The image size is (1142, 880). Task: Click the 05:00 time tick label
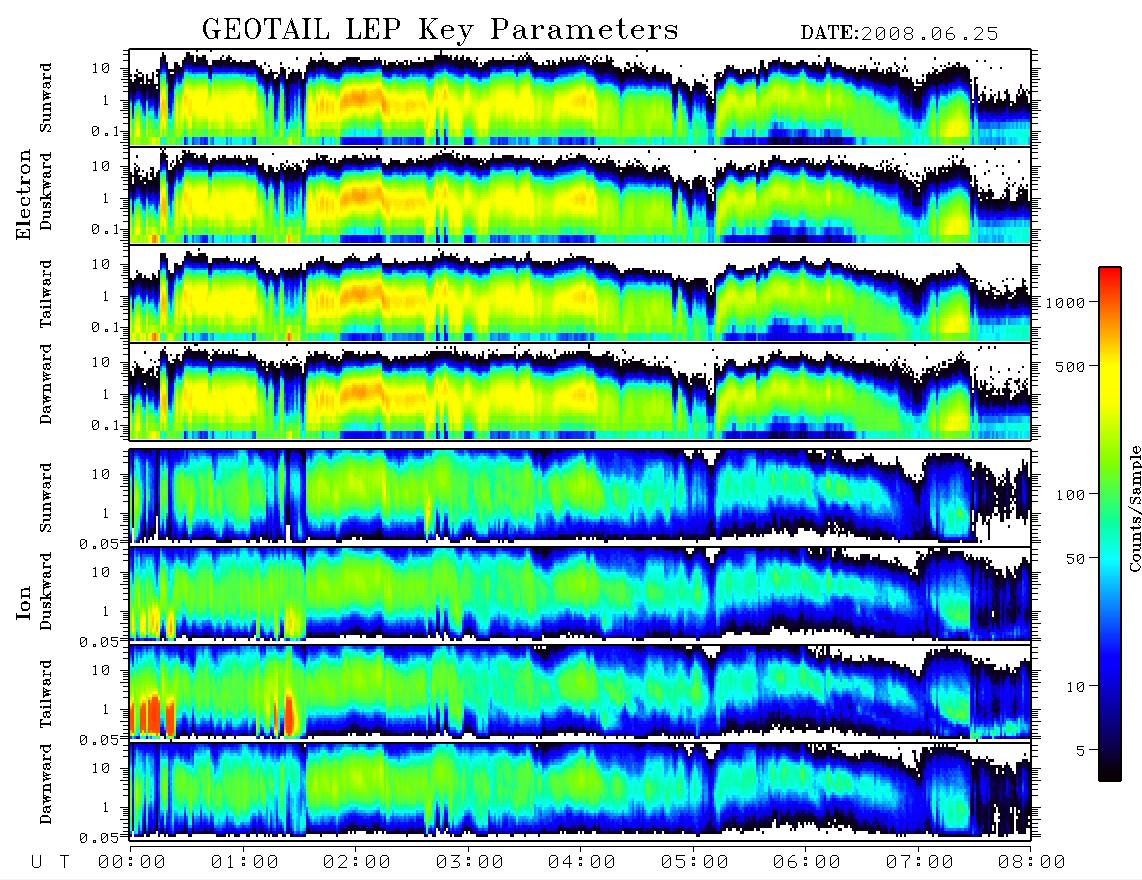click(x=694, y=862)
